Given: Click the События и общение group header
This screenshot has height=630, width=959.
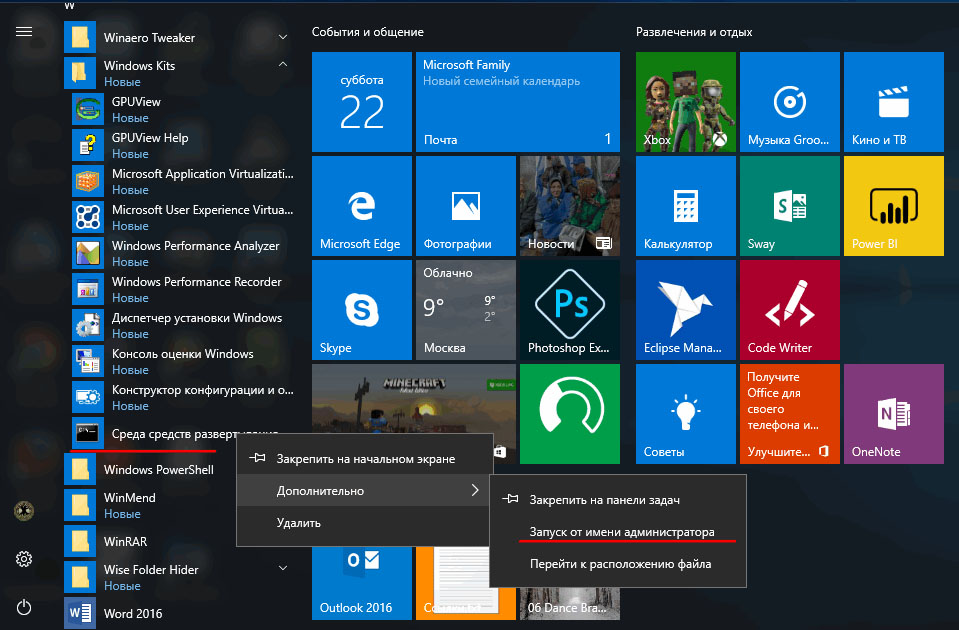Looking at the screenshot, I should point(368,32).
